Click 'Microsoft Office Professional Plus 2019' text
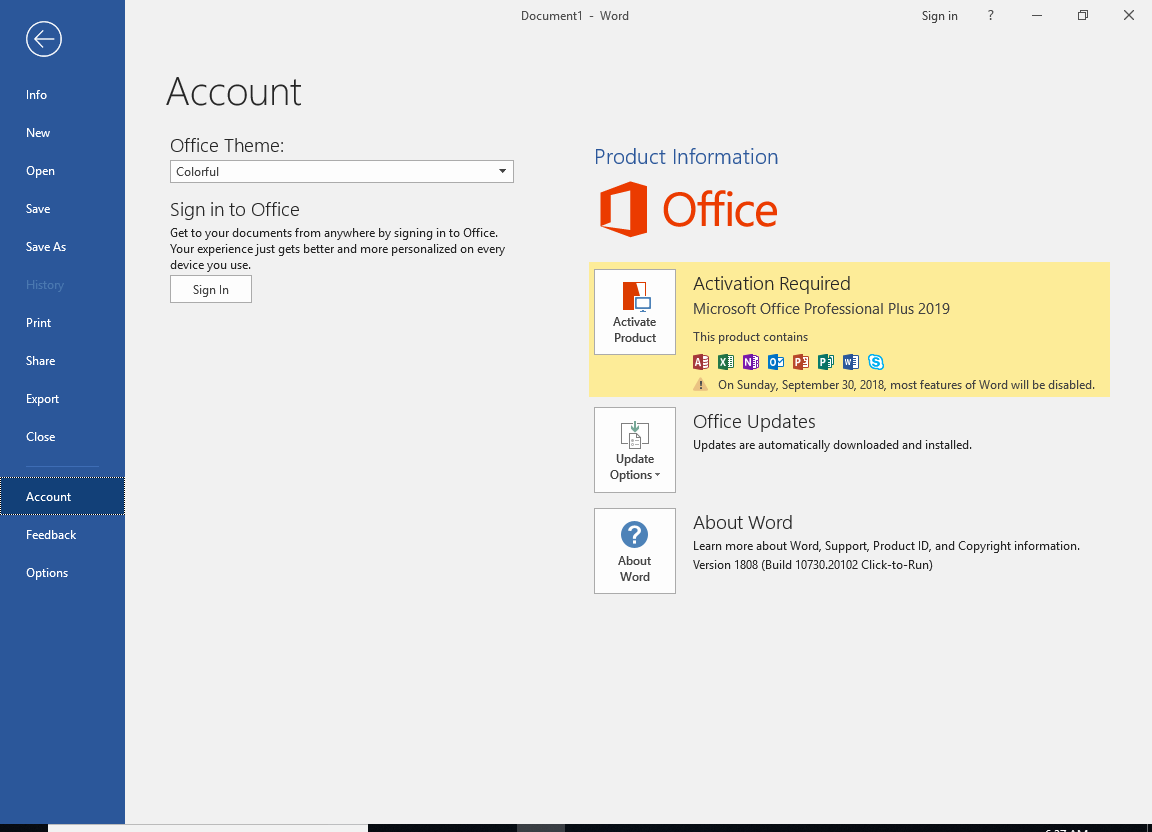 tap(821, 309)
